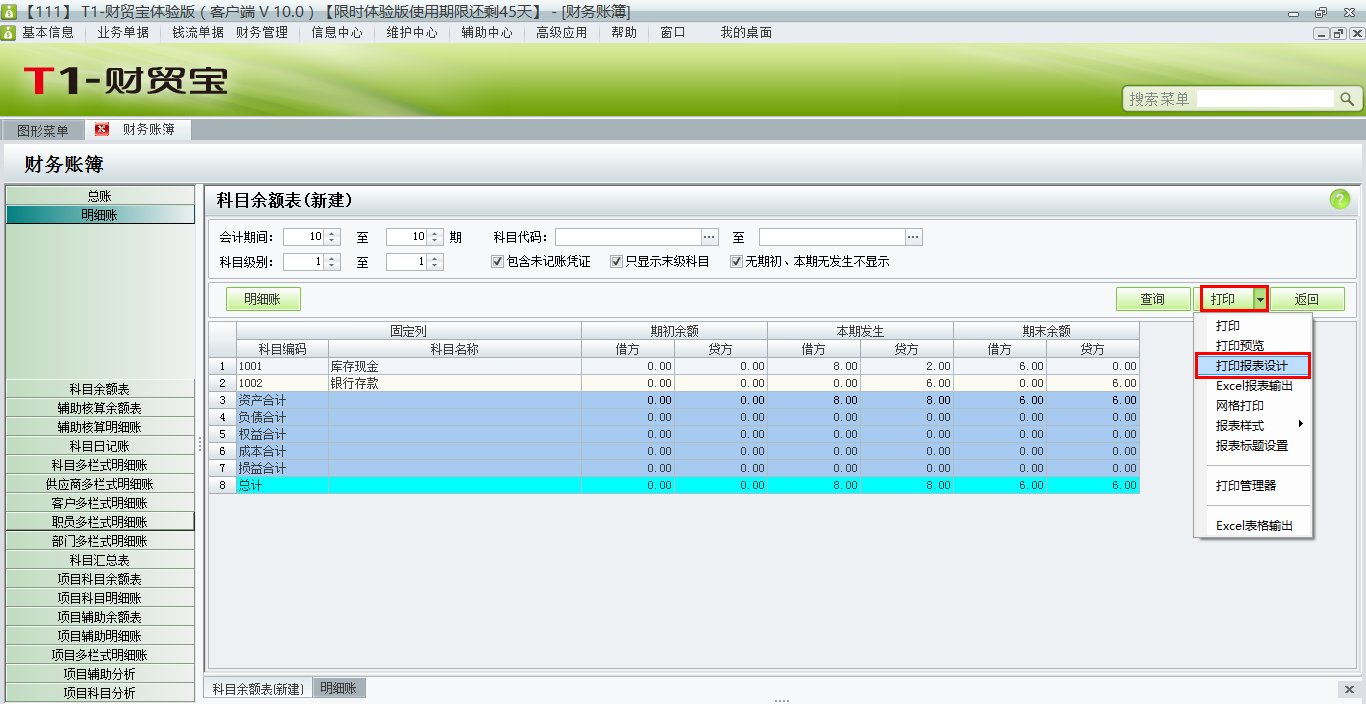
Task: Open the 基本信息 menu
Action: 48,32
